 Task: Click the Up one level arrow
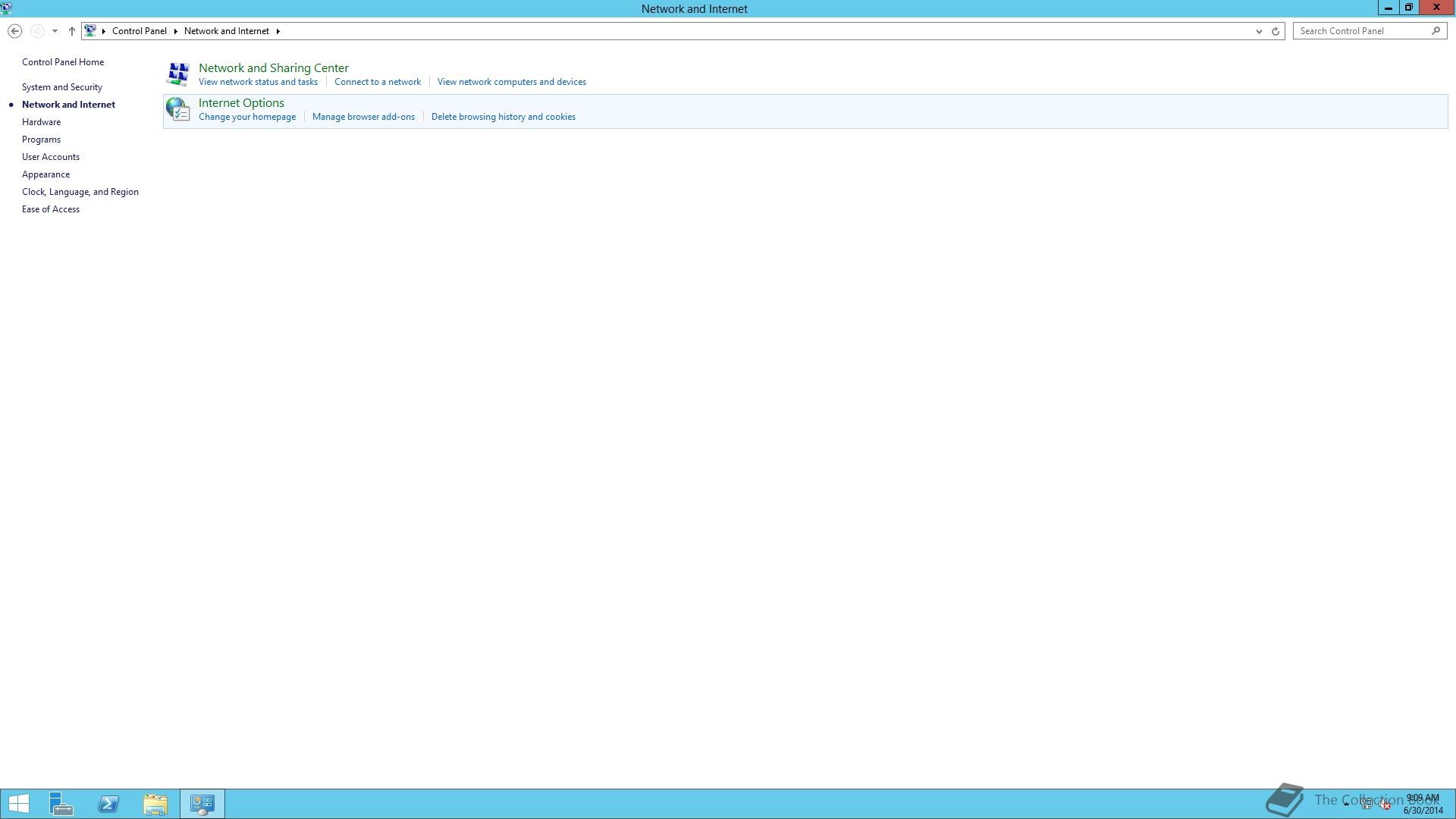(x=72, y=31)
